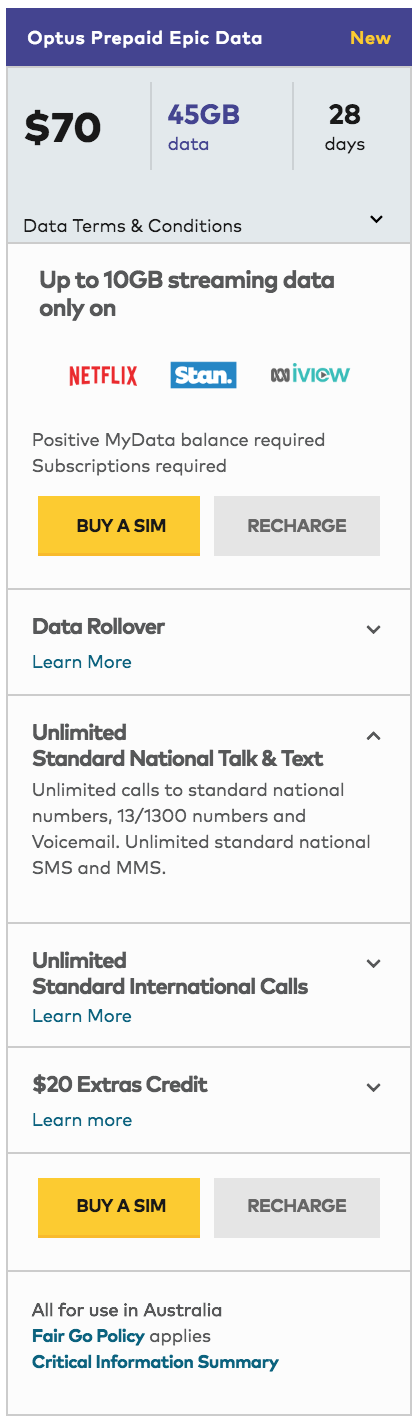Click the ABC iview logo
The image size is (418, 1428).
pyautogui.click(x=310, y=375)
